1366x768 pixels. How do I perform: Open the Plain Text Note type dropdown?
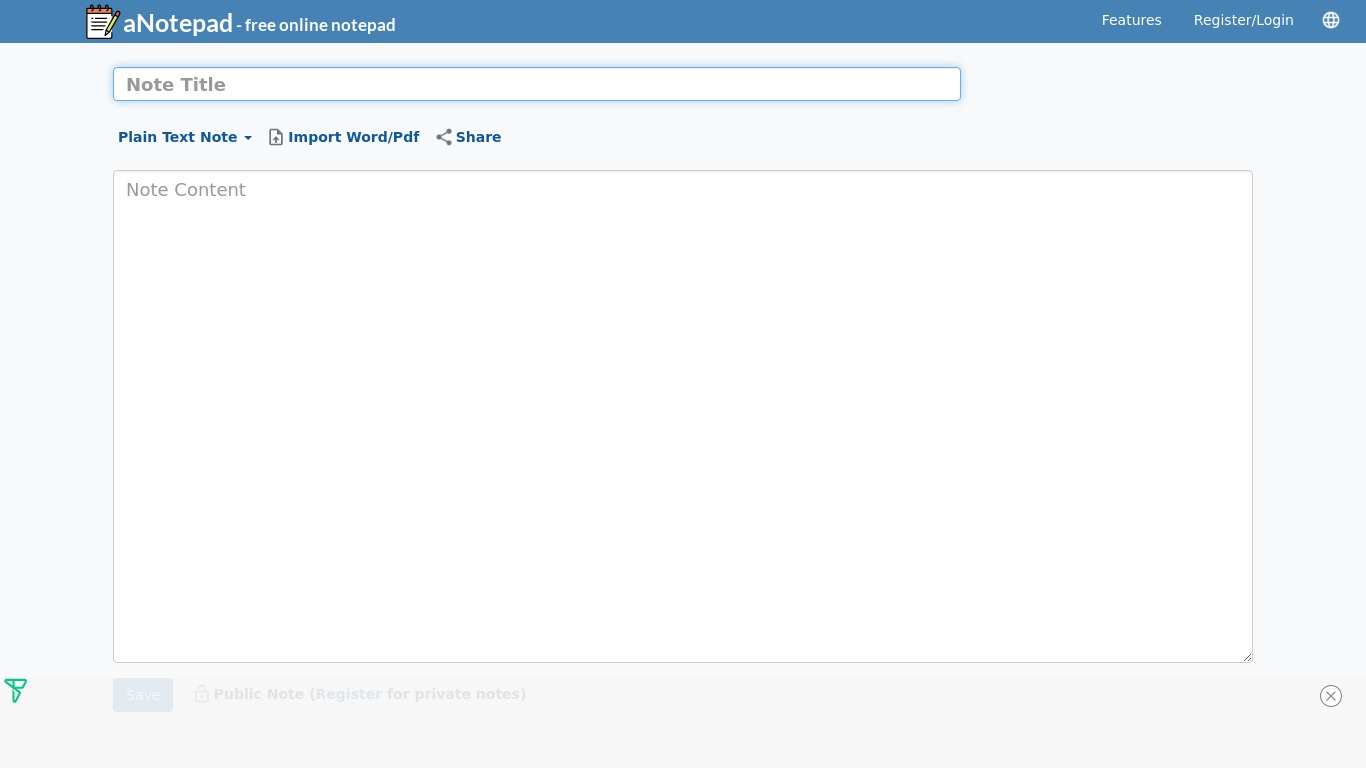[178, 137]
